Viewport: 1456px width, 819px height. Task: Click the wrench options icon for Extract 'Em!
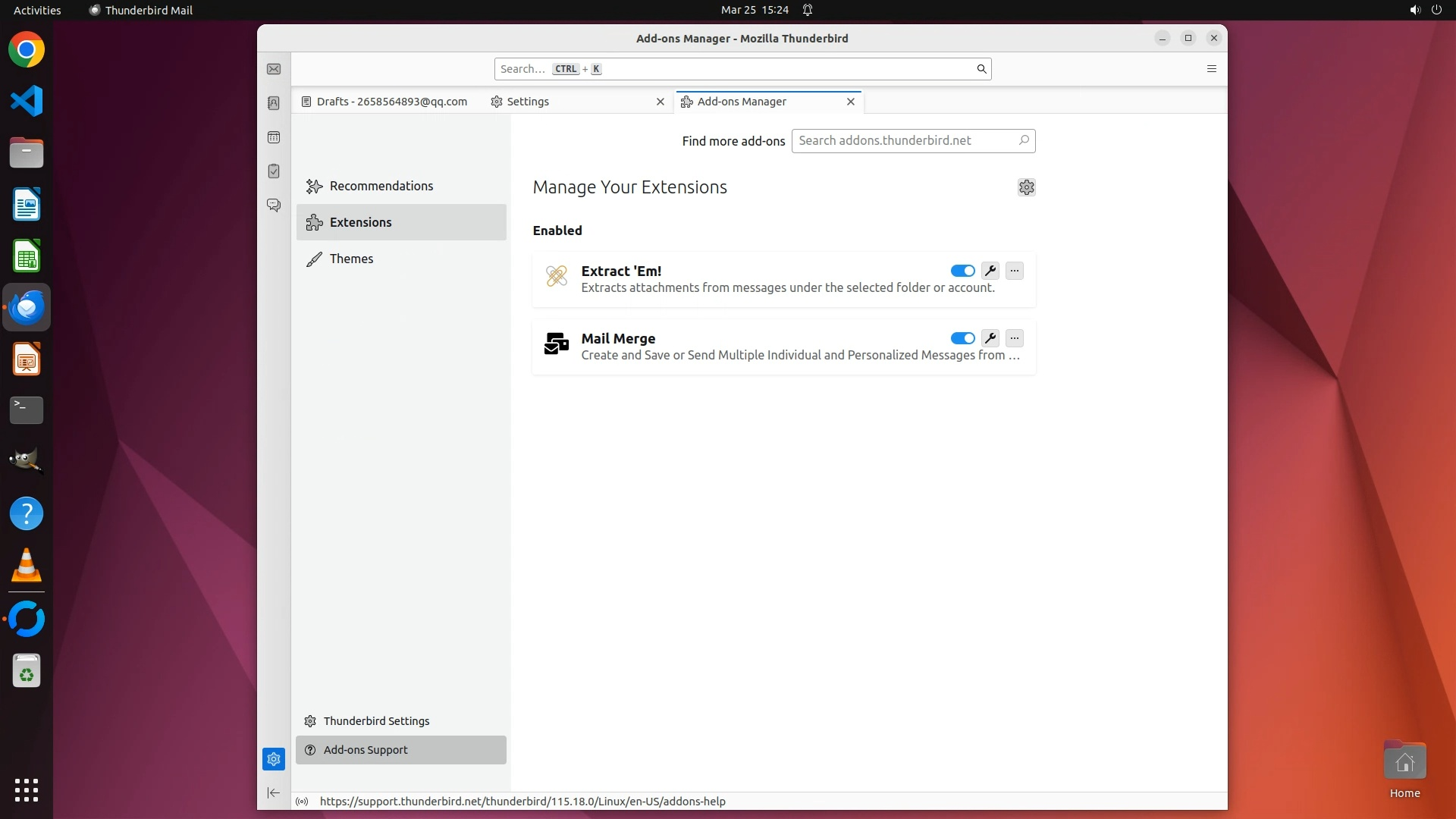(x=990, y=271)
